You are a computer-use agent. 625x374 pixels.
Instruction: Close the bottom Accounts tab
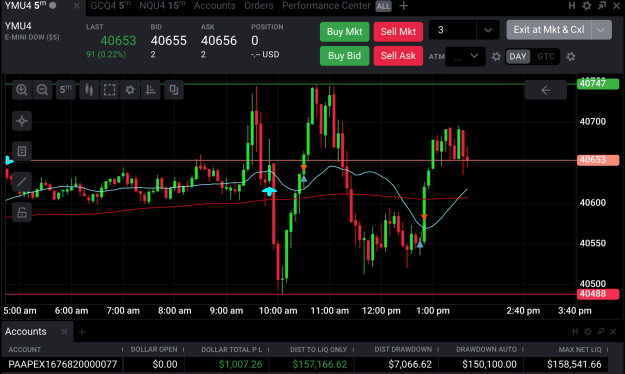tap(64, 332)
